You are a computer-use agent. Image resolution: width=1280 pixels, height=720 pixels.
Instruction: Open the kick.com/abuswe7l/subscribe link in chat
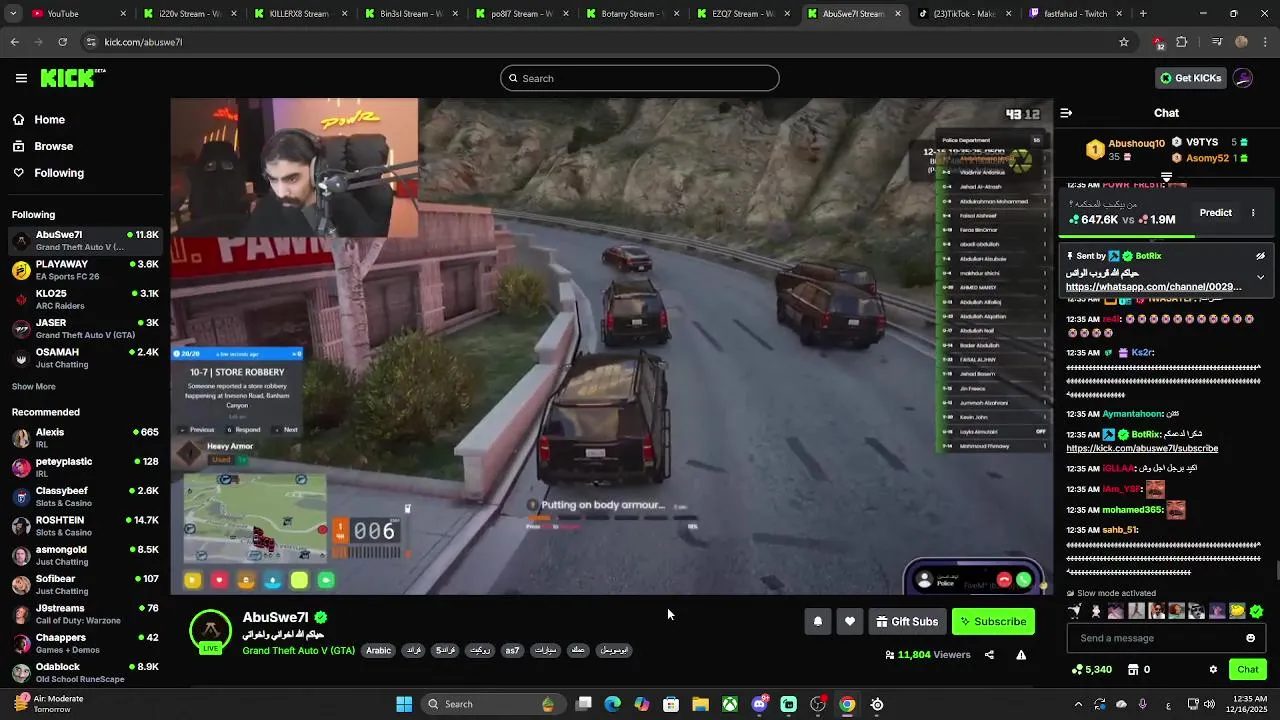tap(1142, 449)
